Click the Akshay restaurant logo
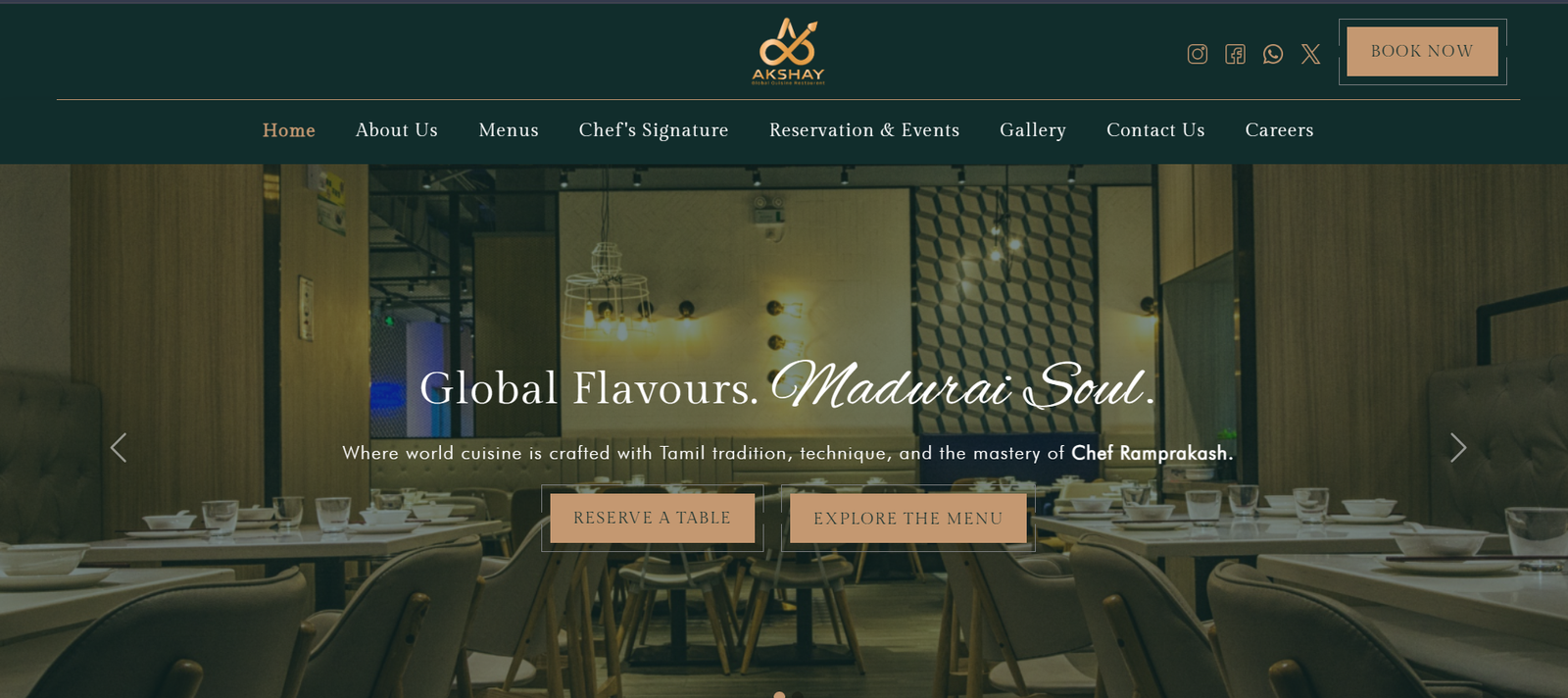1568x698 pixels. [x=788, y=51]
